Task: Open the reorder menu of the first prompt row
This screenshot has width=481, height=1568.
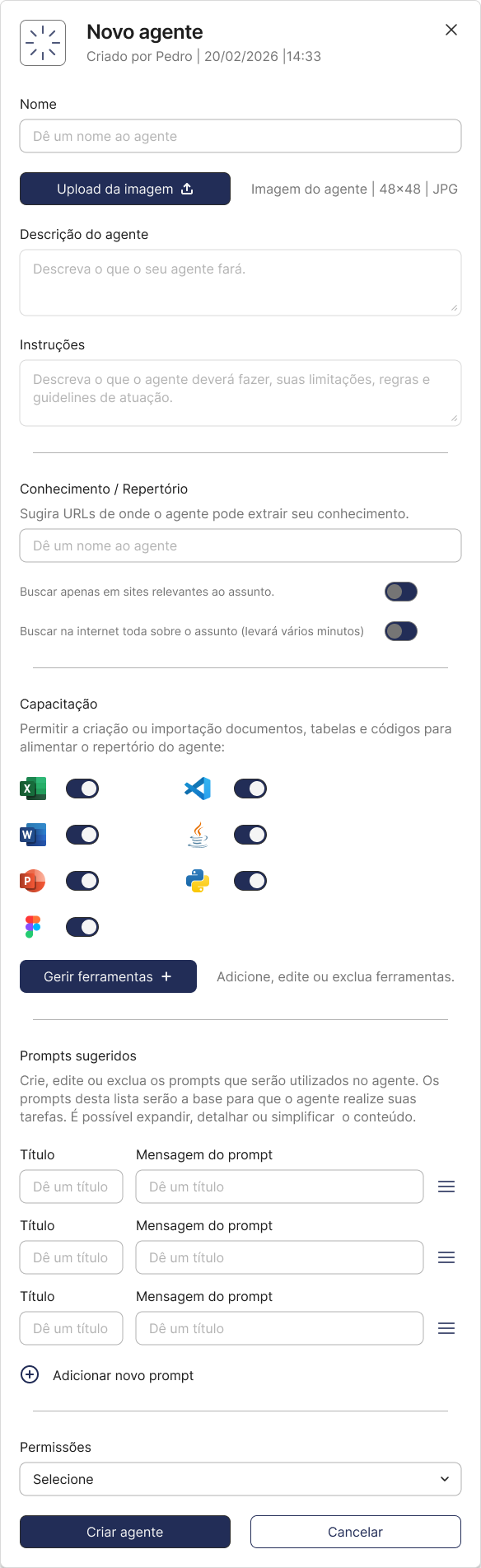Action: (x=446, y=1187)
